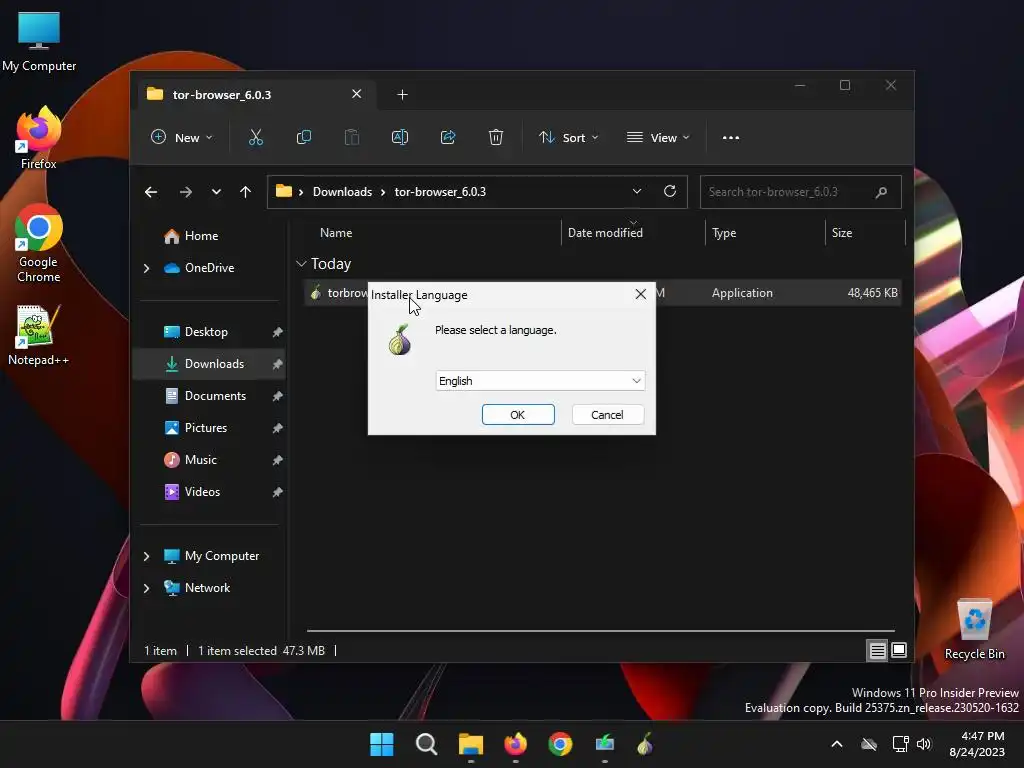1024x768 pixels.
Task: Click the 48,465 KB size cell
Action: click(872, 293)
